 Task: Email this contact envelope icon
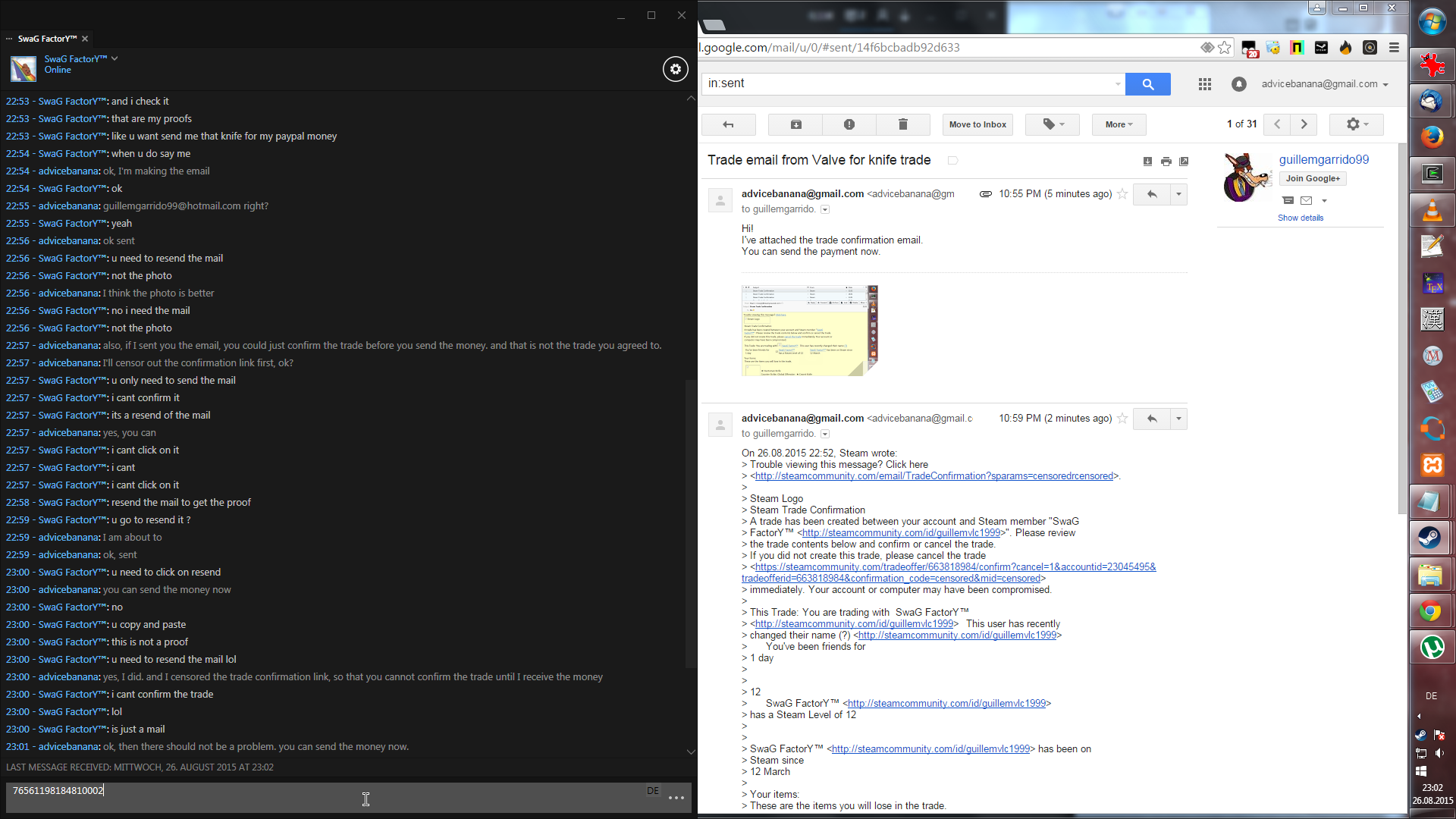1306,201
